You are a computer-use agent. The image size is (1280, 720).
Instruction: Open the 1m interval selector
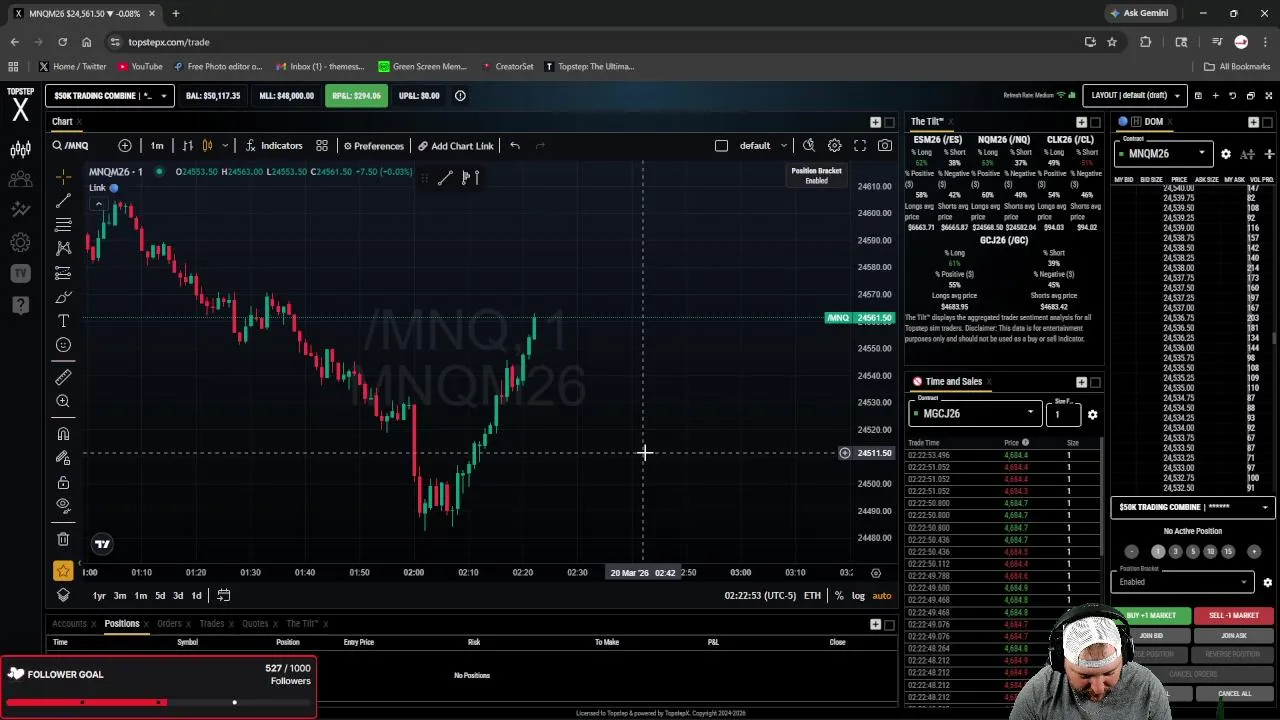tap(157, 146)
